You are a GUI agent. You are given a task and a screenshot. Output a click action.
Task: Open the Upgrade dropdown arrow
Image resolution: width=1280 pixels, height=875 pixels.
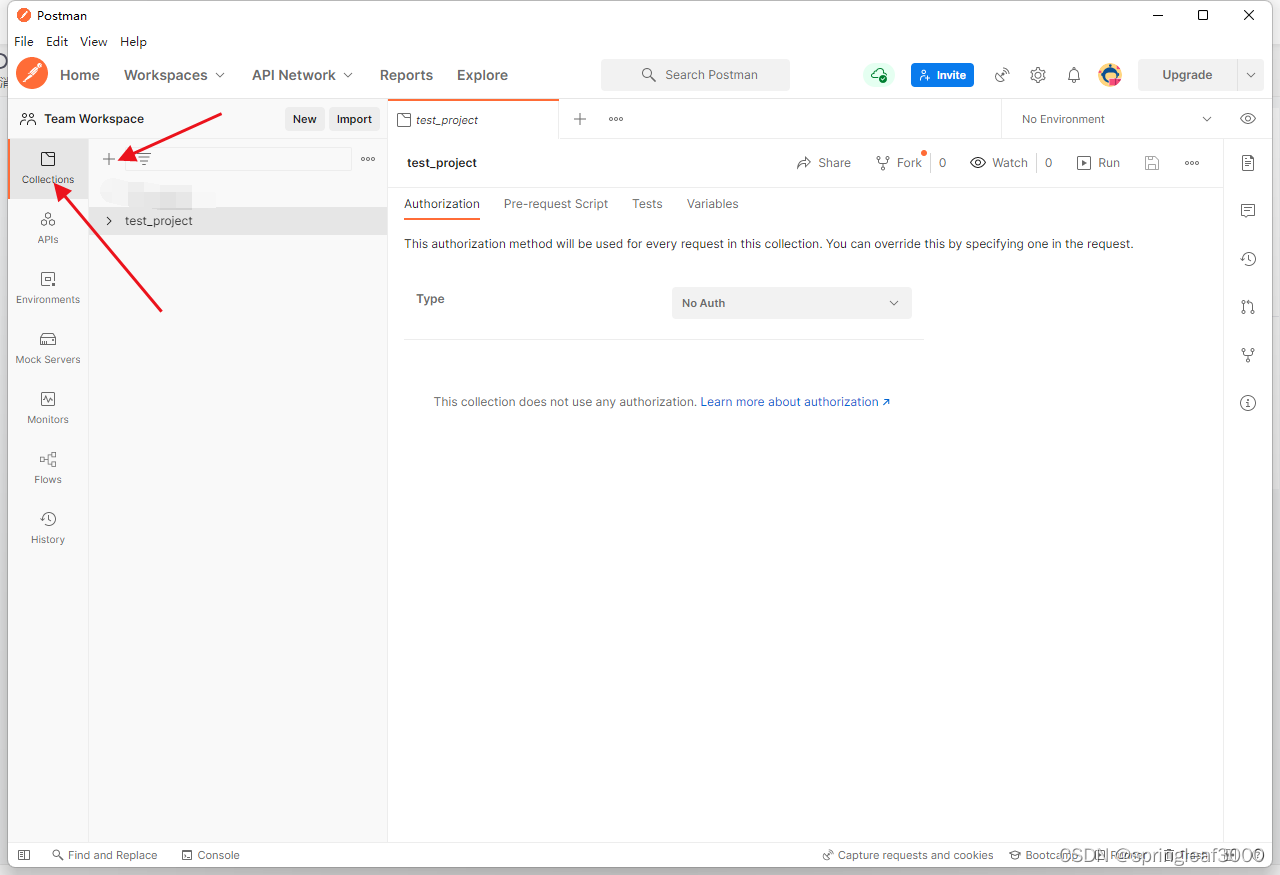1250,75
